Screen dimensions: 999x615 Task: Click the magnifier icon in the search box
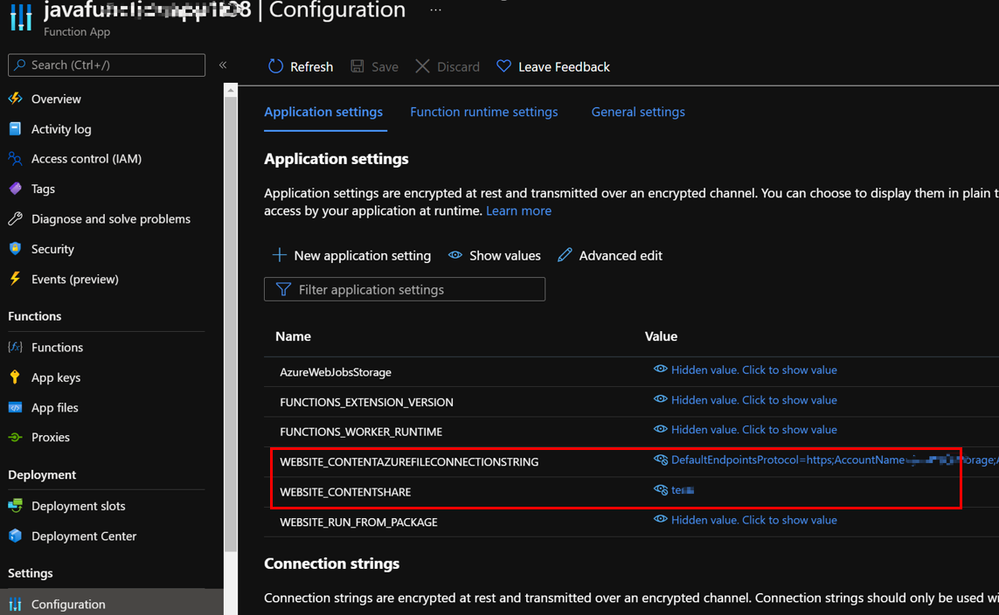(x=20, y=65)
